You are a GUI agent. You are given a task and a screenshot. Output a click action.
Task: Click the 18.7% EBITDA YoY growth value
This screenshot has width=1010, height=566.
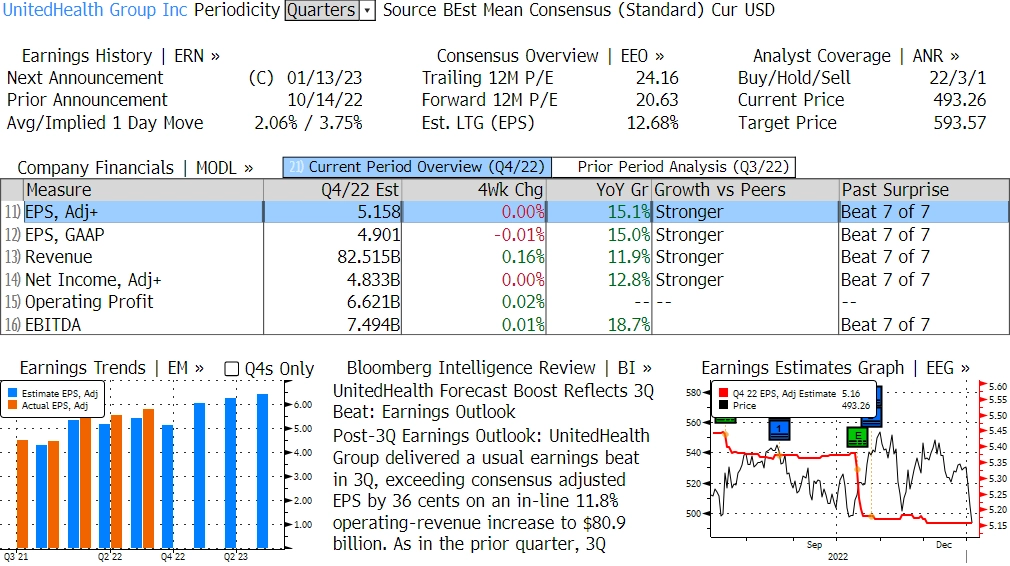pyautogui.click(x=629, y=325)
